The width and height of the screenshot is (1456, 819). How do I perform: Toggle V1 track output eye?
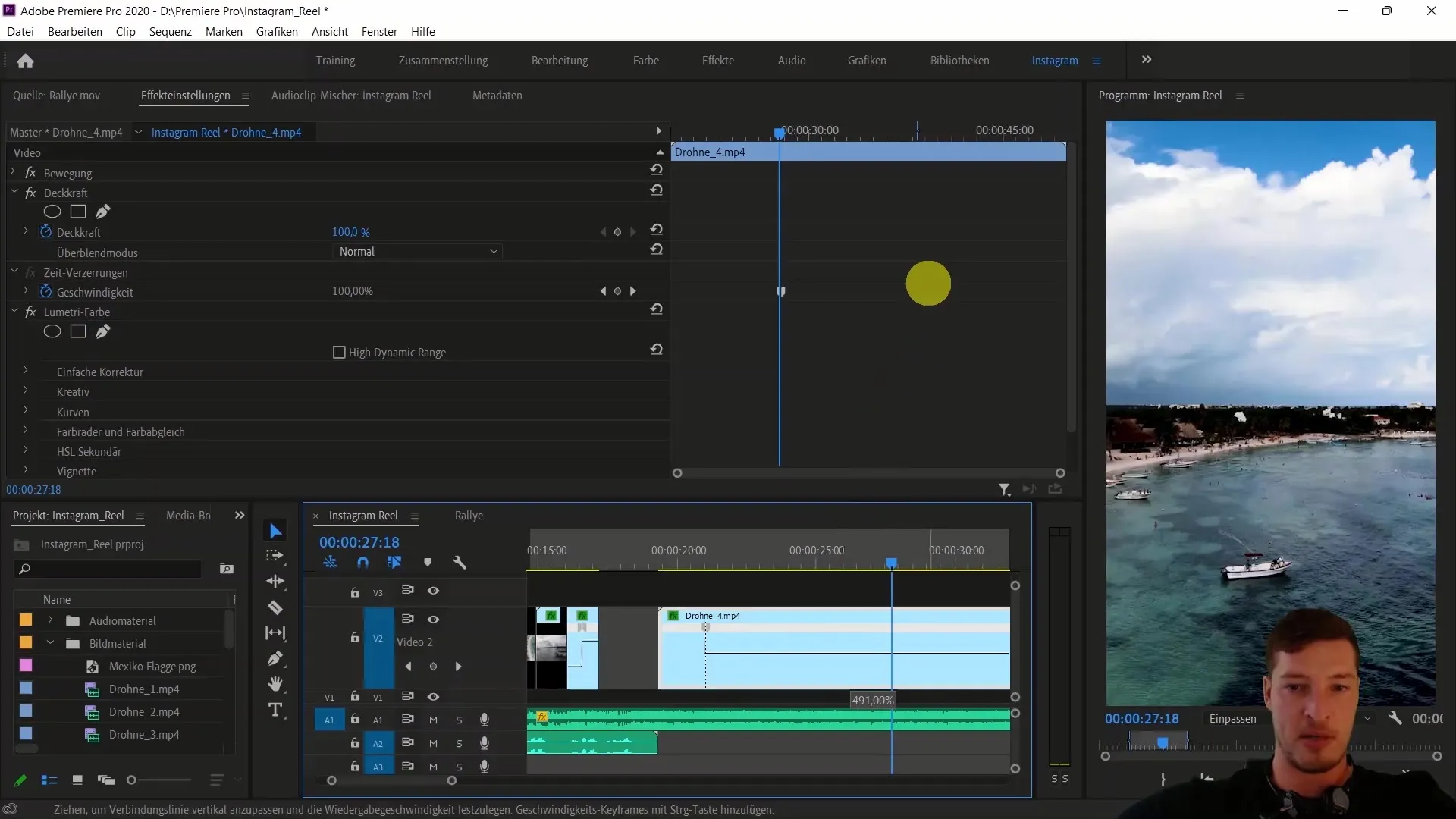(x=433, y=697)
